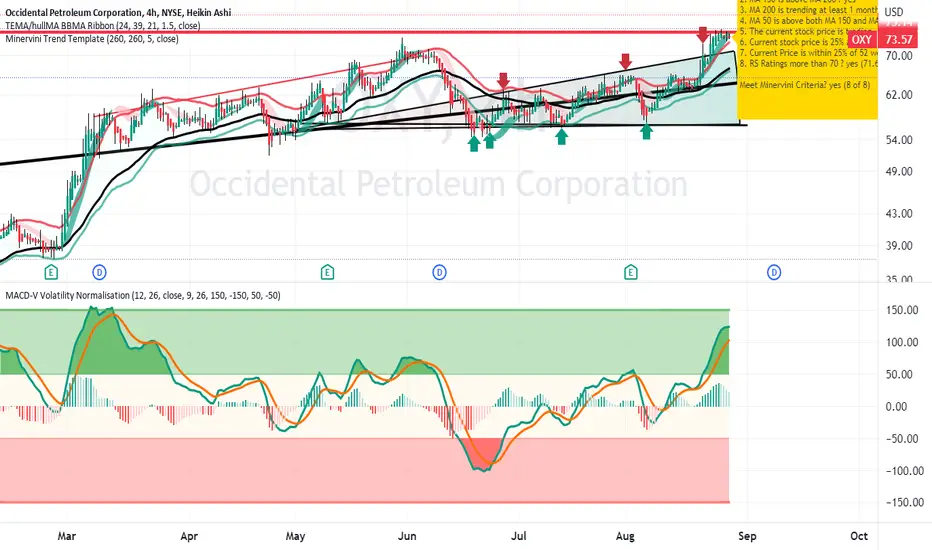Click the 'MA 50 is above both MA 150' line

click(x=808, y=21)
